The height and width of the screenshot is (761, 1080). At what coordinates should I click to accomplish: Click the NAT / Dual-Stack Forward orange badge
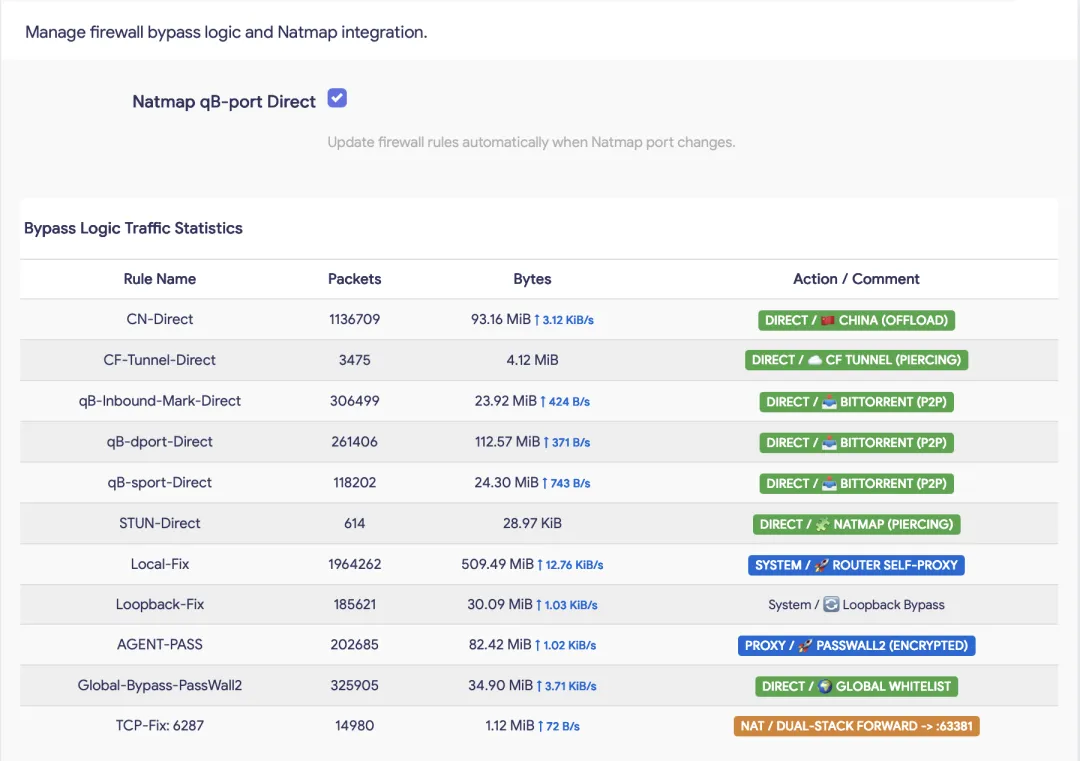(856, 726)
